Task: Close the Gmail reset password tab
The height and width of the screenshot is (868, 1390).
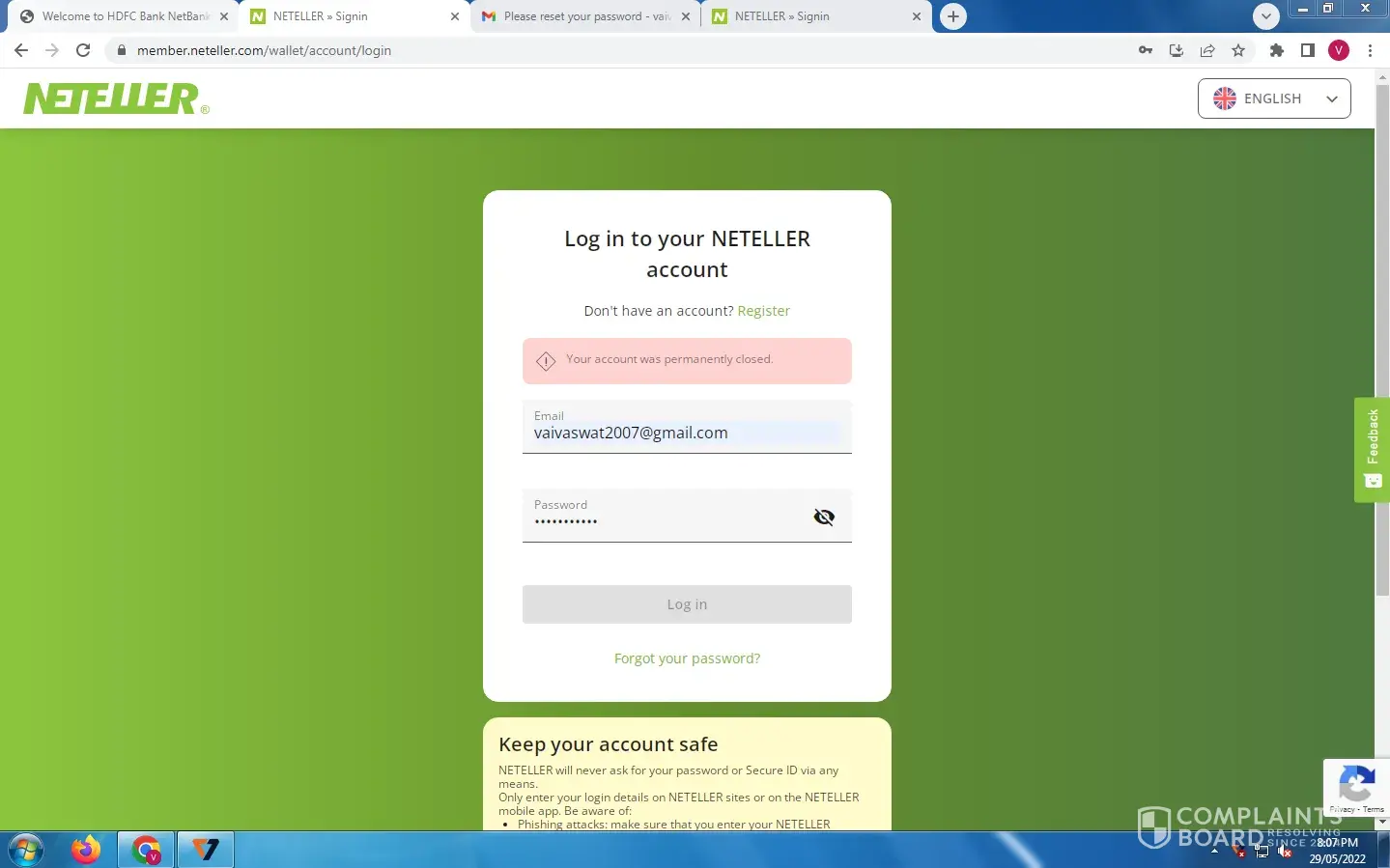Action: pos(686,16)
